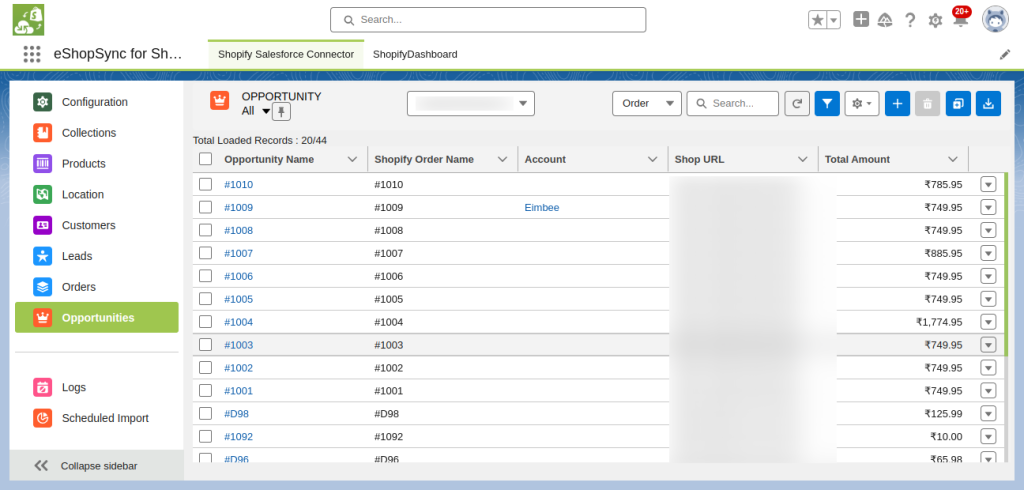1024x490 pixels.
Task: Click the Shopify app logo
Action: pos(28,20)
